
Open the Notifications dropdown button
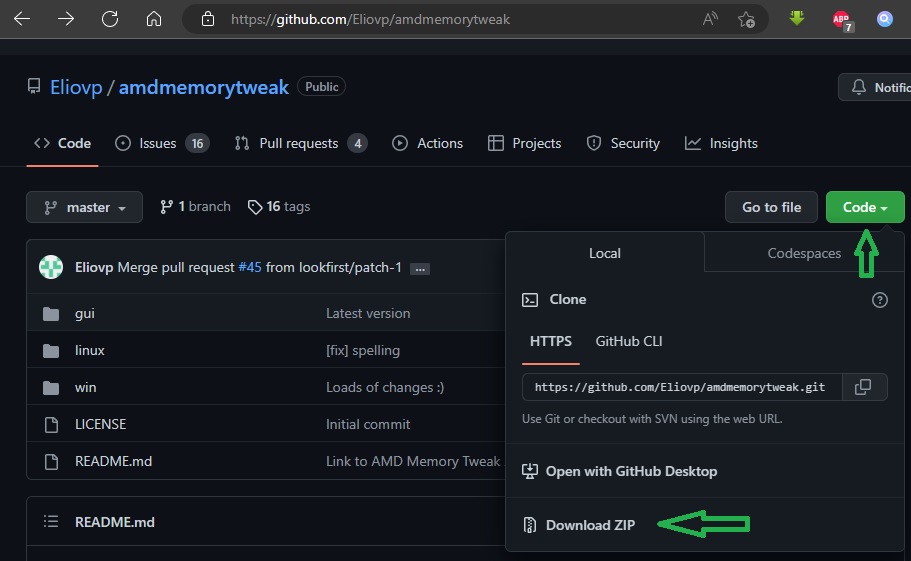click(x=876, y=87)
